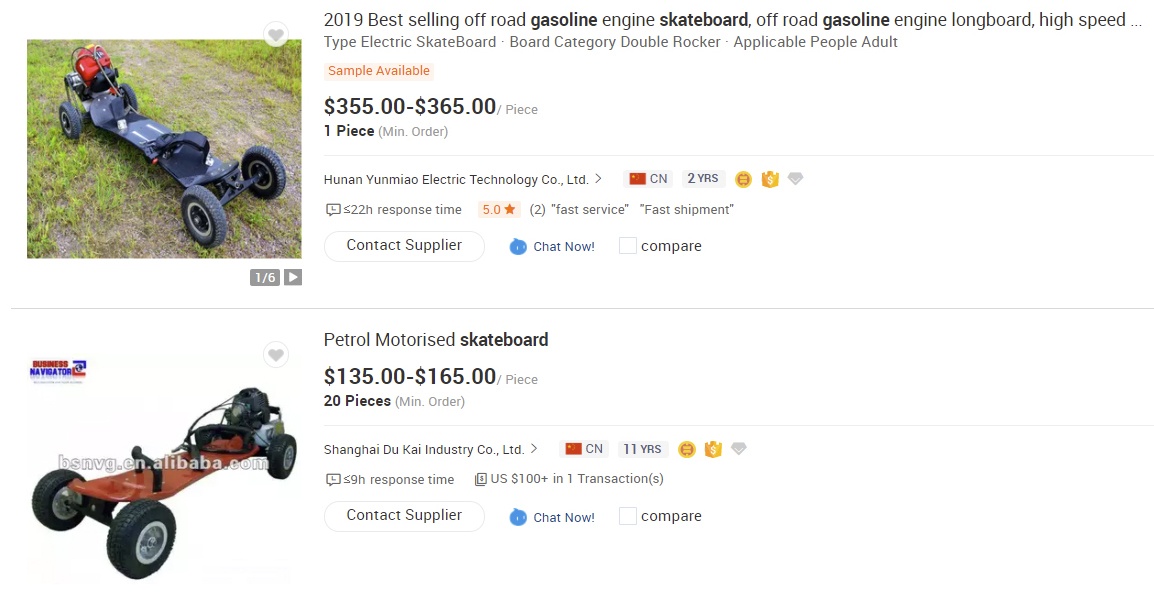
Task: Favorite the Petrol Motorised skateboard listing
Action: click(x=276, y=355)
